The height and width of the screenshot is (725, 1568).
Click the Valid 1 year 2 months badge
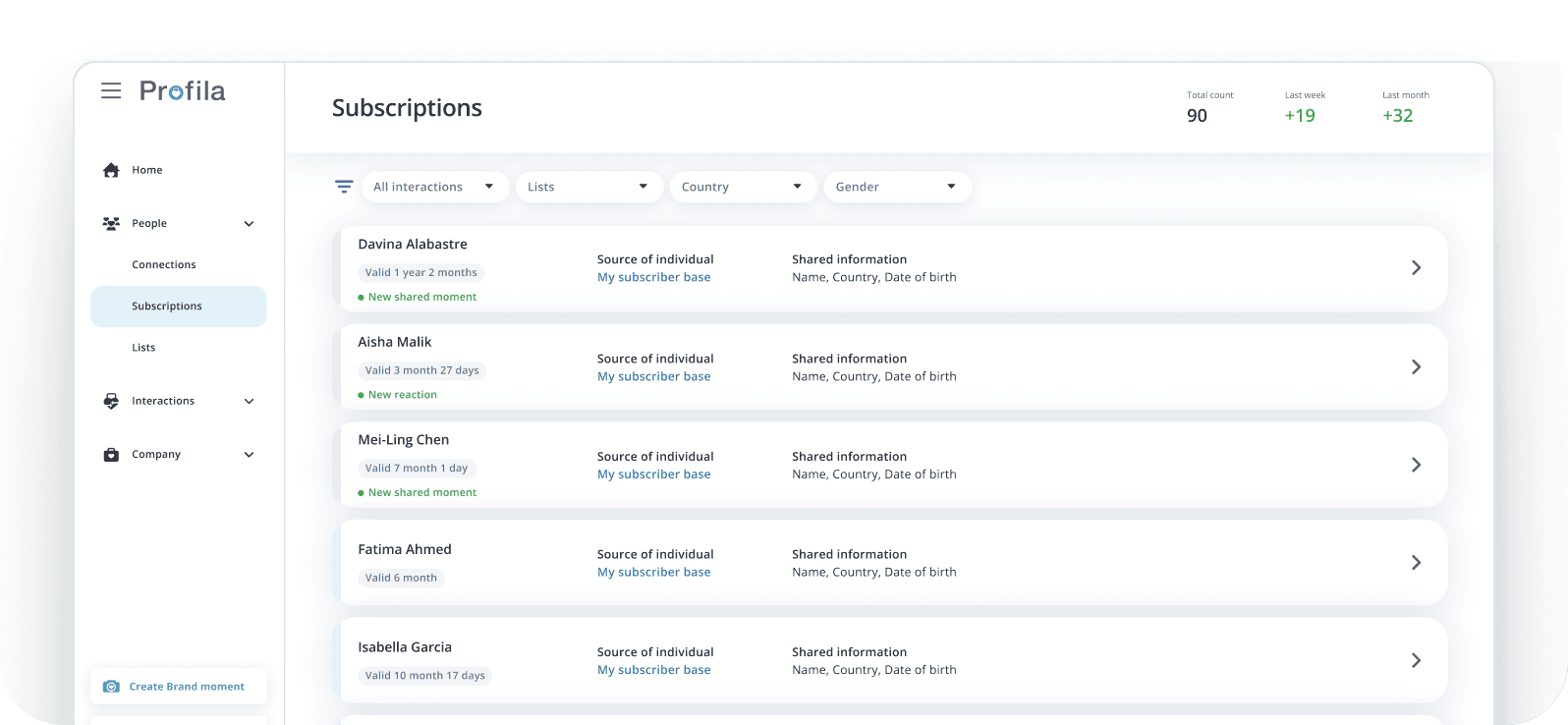(421, 273)
